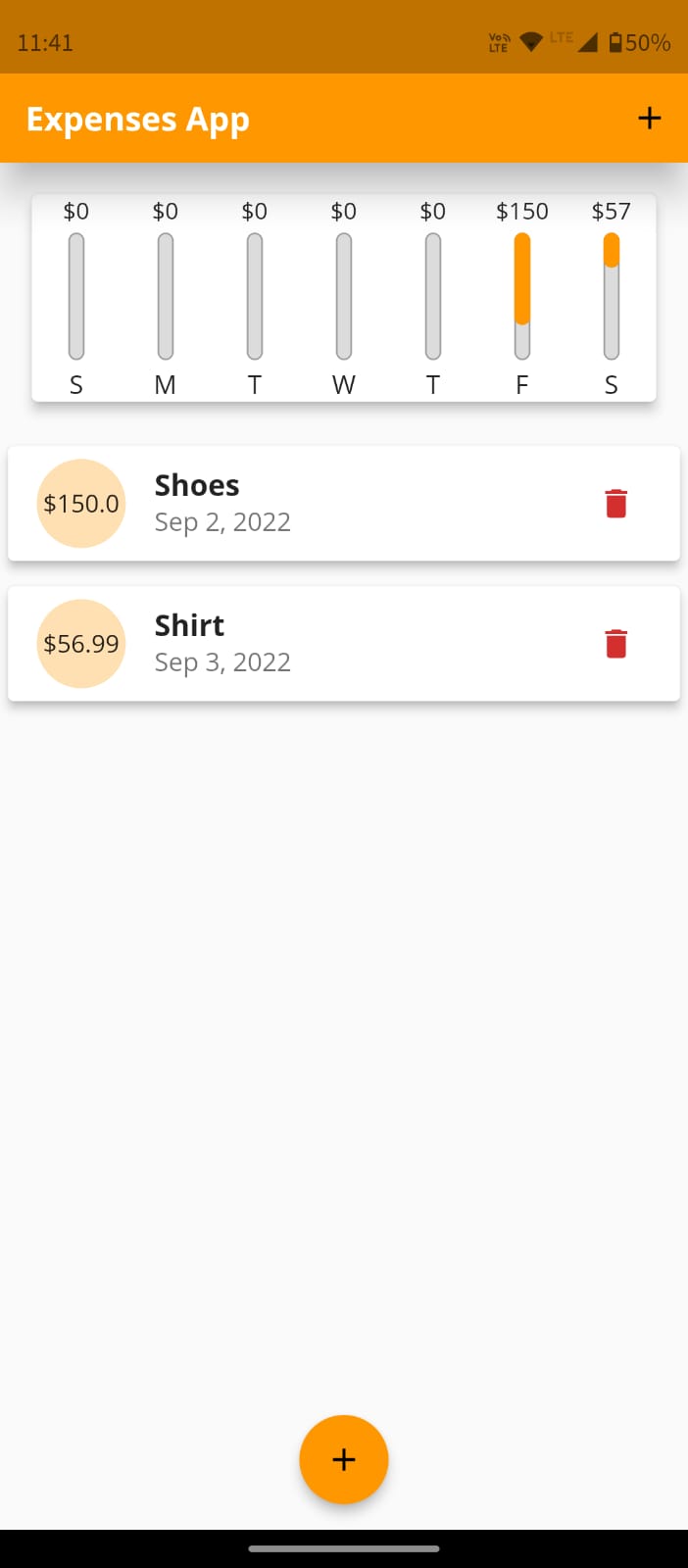Tap the $150 label above Friday's bar
688x1568 pixels.
tap(521, 211)
